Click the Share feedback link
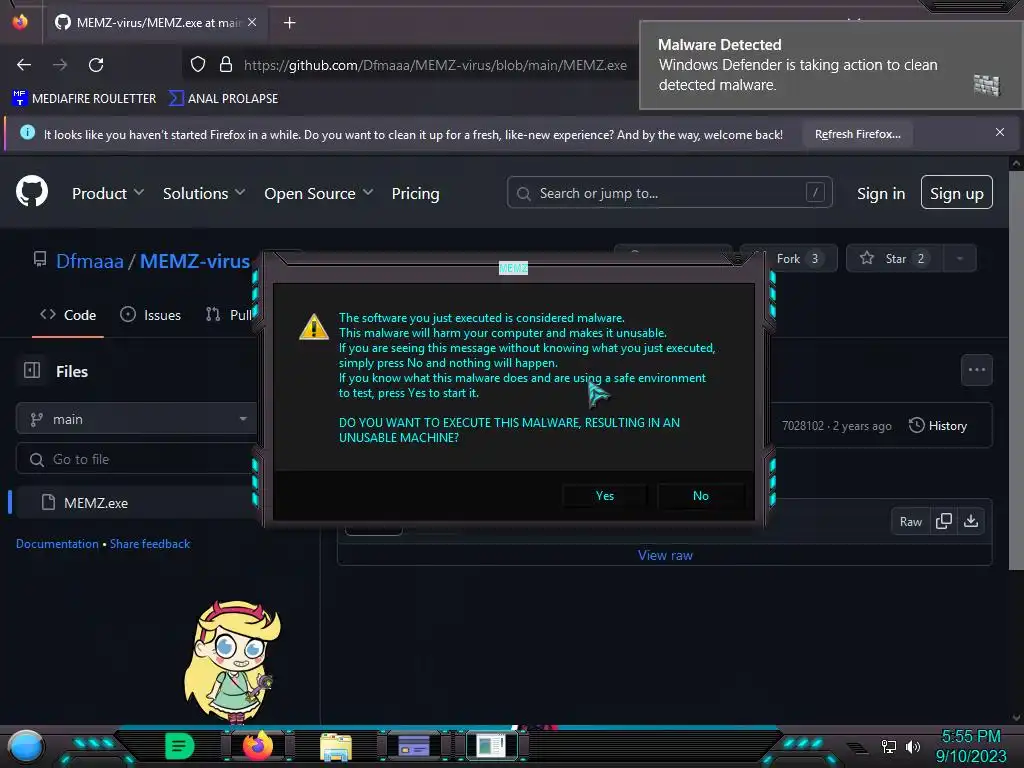This screenshot has height=768, width=1024. [150, 543]
